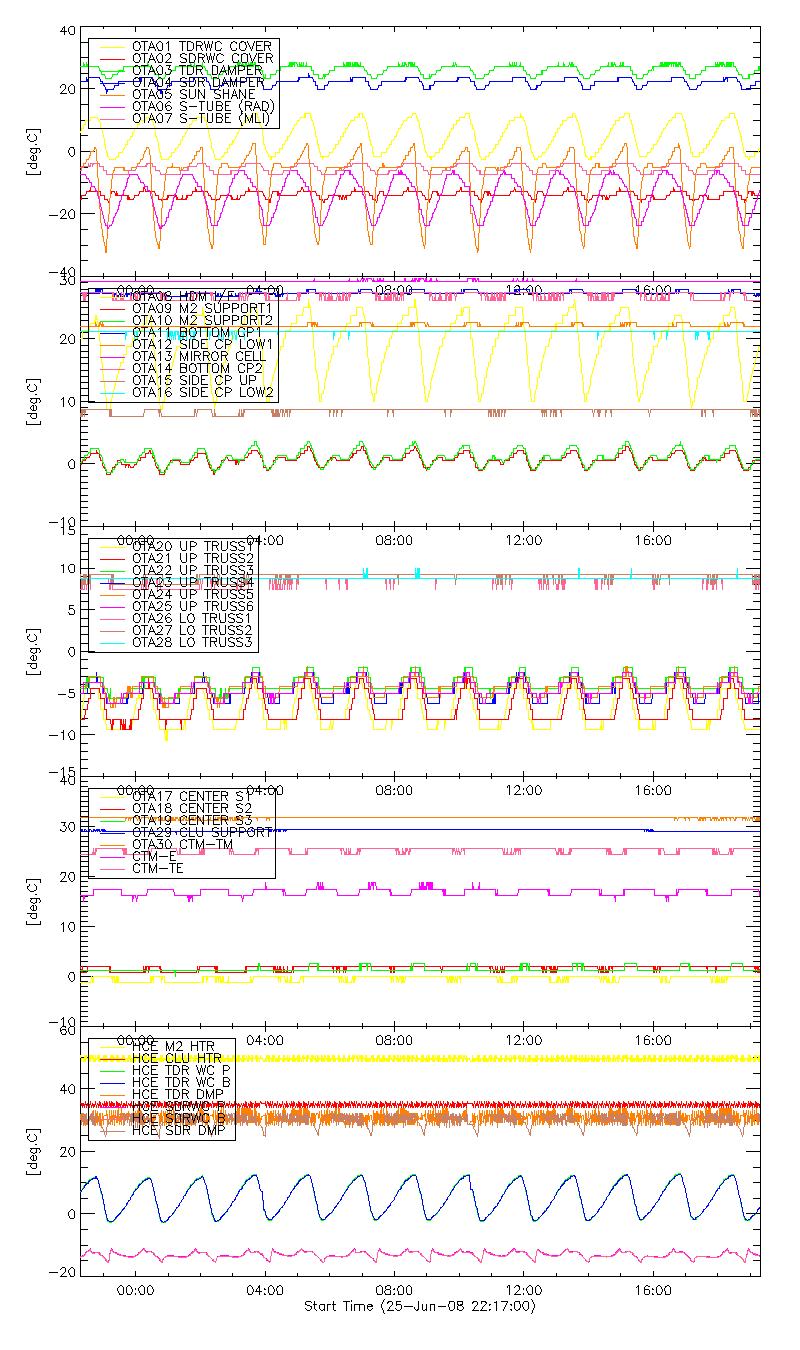Click the HCE M2 HTR legend entry

174,1046
